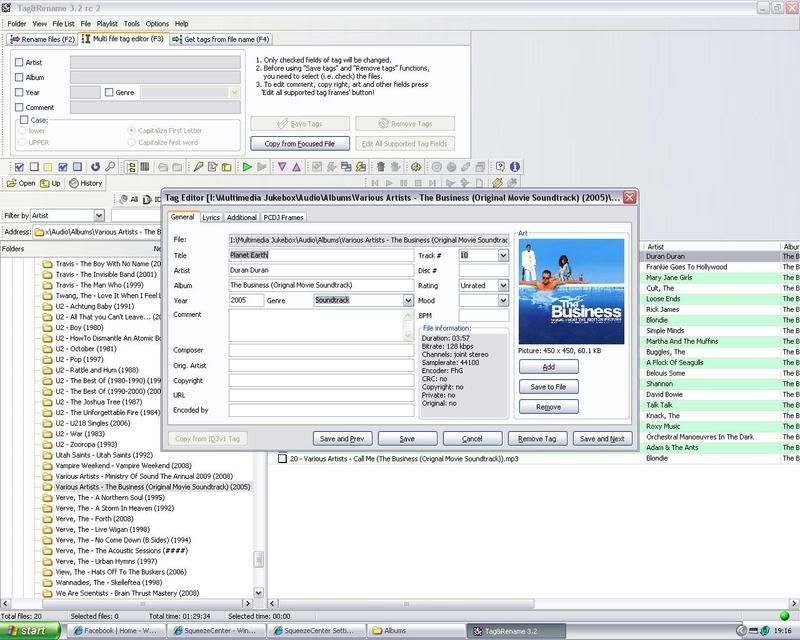Open the Filter by Artist dropdown
This screenshot has width=800, height=640.
point(98,215)
